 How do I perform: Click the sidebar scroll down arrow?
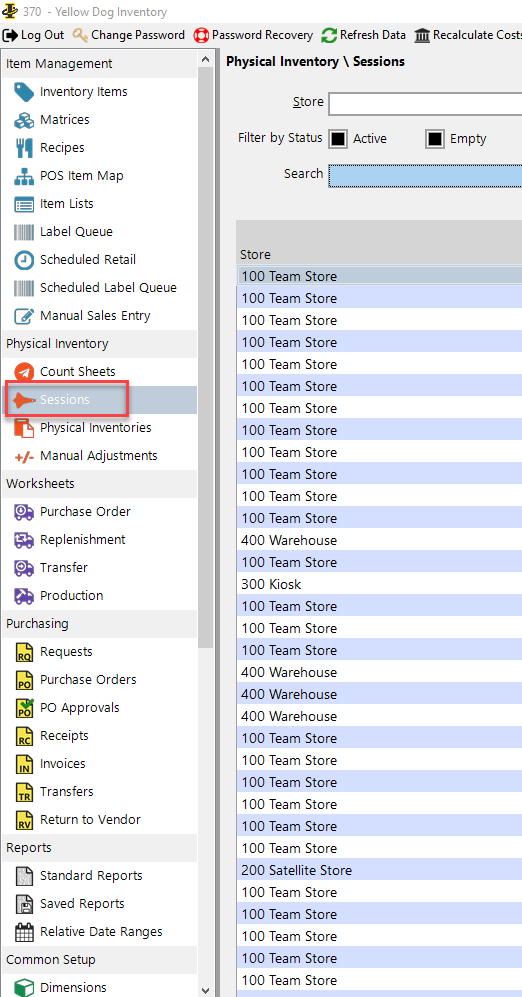coord(205,989)
